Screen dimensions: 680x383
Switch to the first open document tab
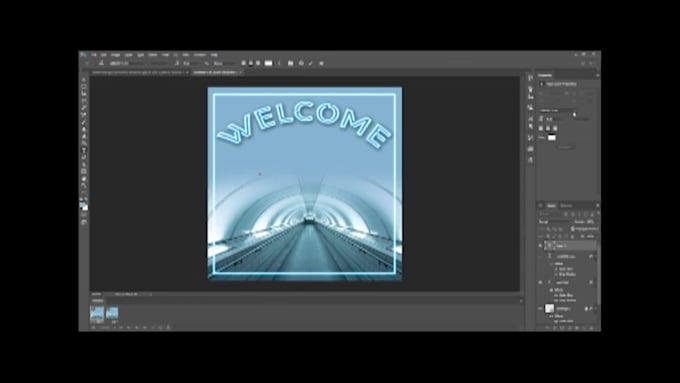(138, 72)
